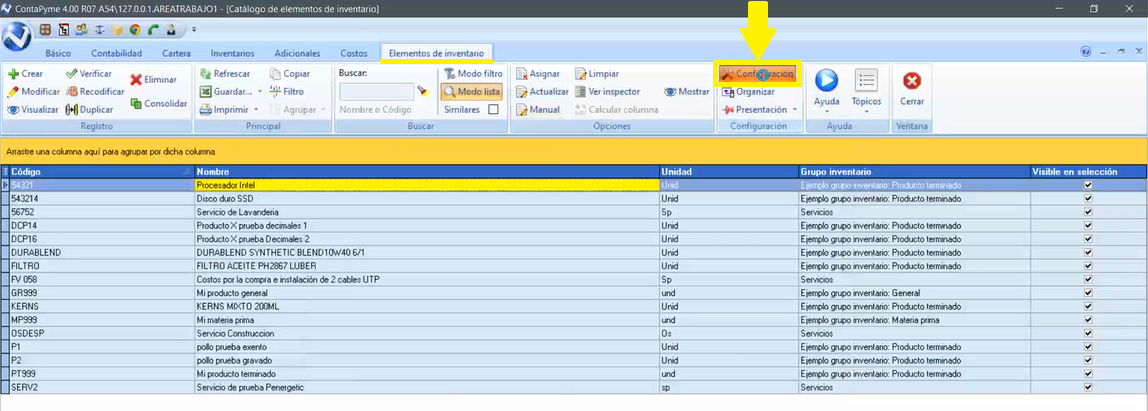Activate Modo lista
The width and height of the screenshot is (1148, 411).
pos(472,92)
